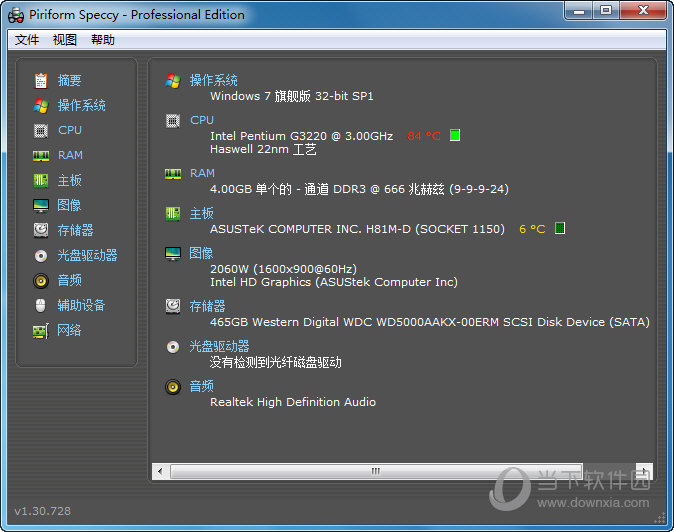
Task: Open the 文件 menu
Action: [27, 40]
